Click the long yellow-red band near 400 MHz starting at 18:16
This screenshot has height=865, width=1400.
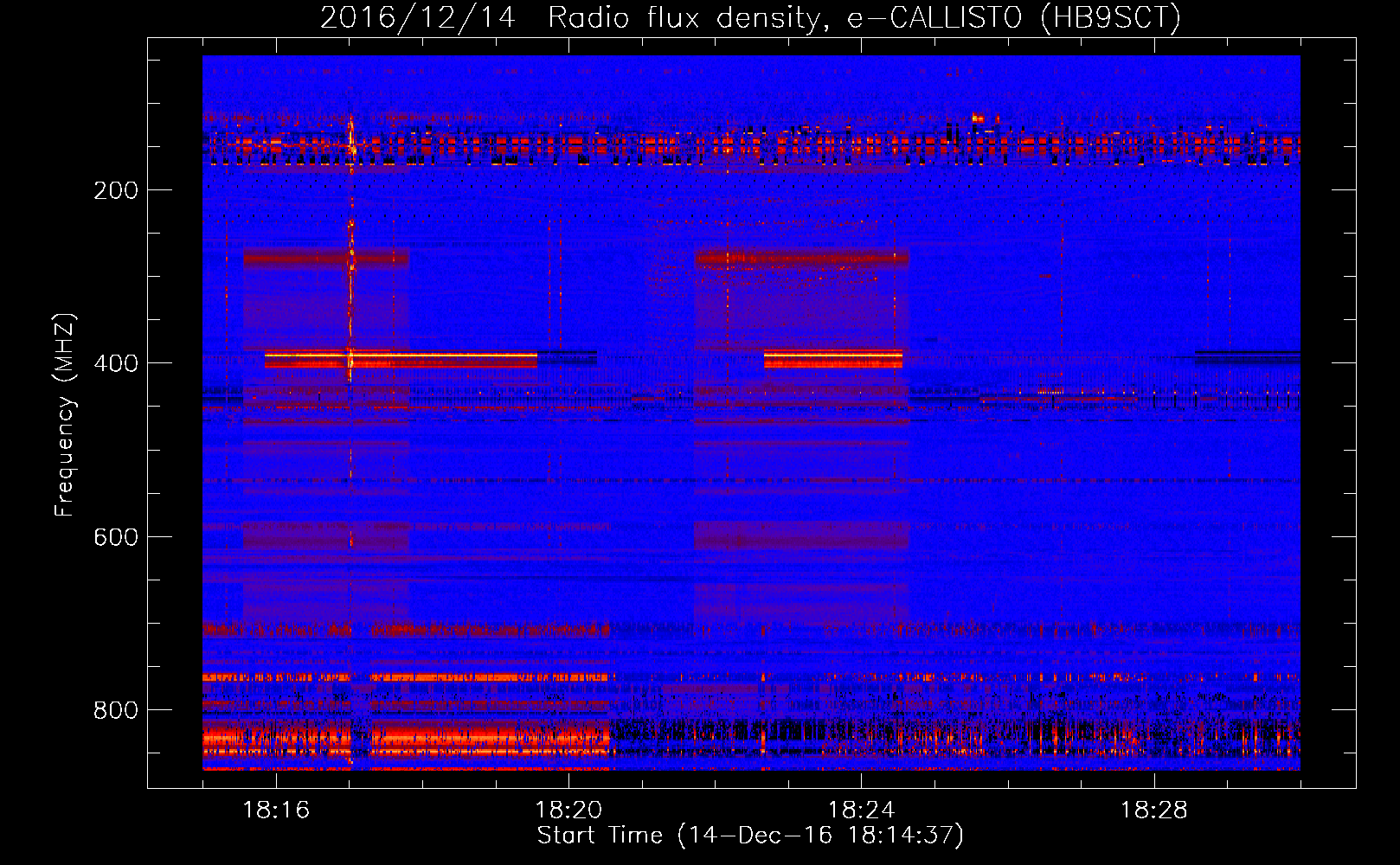pyautogui.click(x=401, y=358)
